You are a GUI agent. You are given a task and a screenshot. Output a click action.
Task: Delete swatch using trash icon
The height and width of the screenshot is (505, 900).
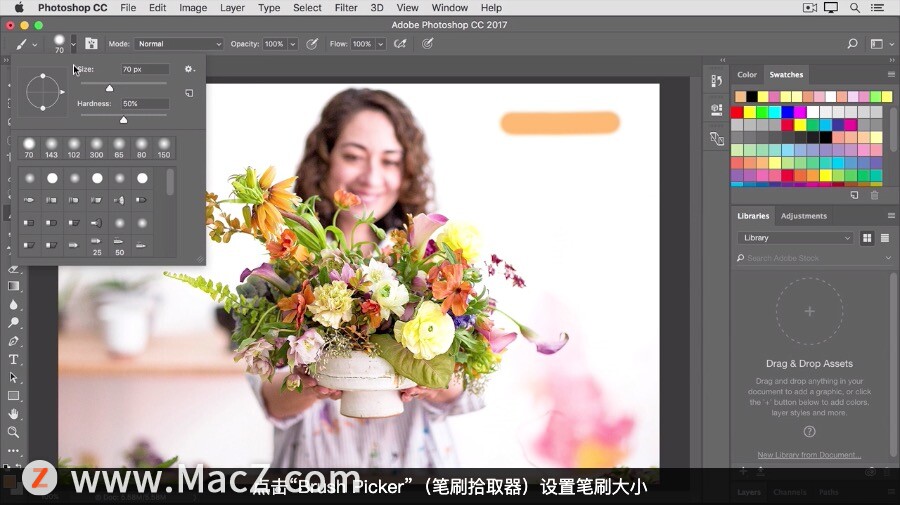click(874, 195)
